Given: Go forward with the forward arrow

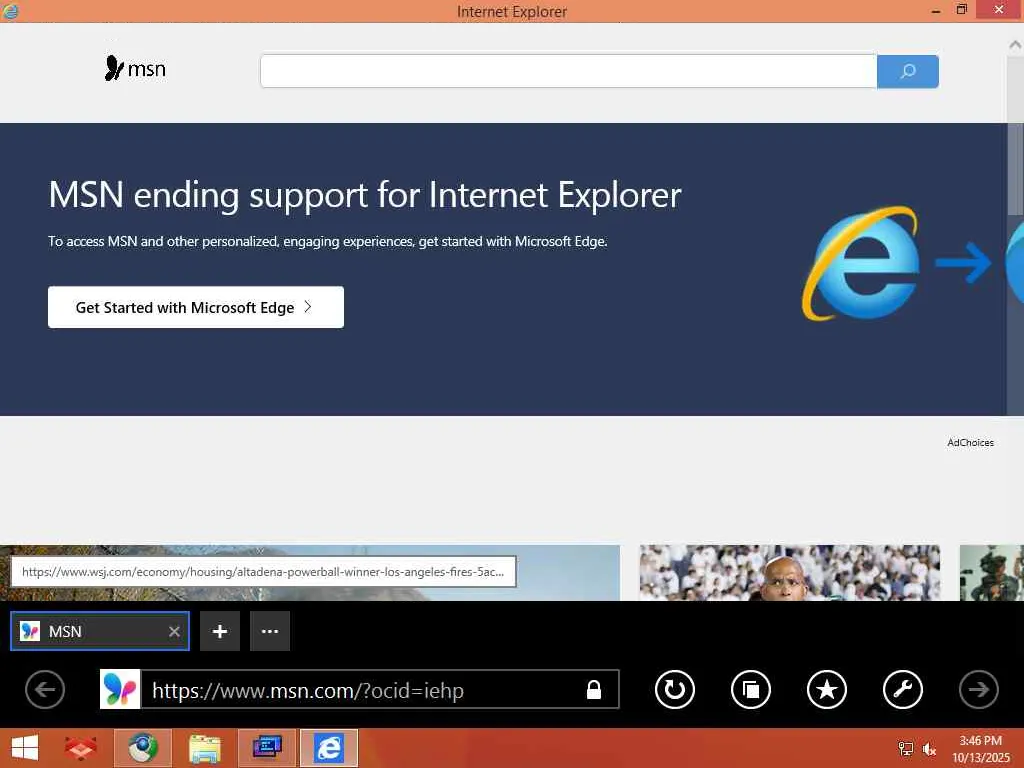Looking at the screenshot, I should pos(979,690).
